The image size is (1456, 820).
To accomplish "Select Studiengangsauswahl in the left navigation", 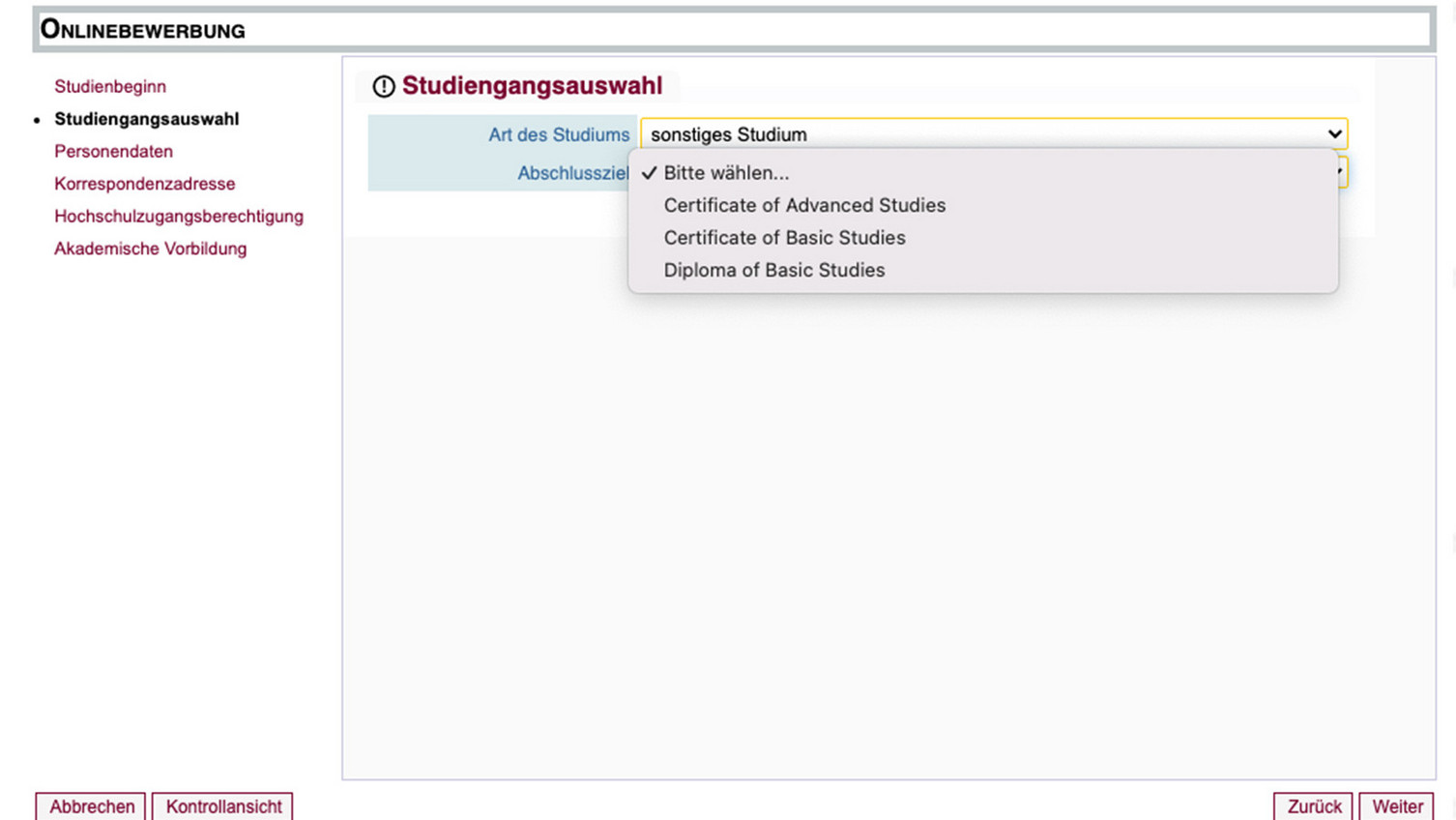I will point(146,119).
